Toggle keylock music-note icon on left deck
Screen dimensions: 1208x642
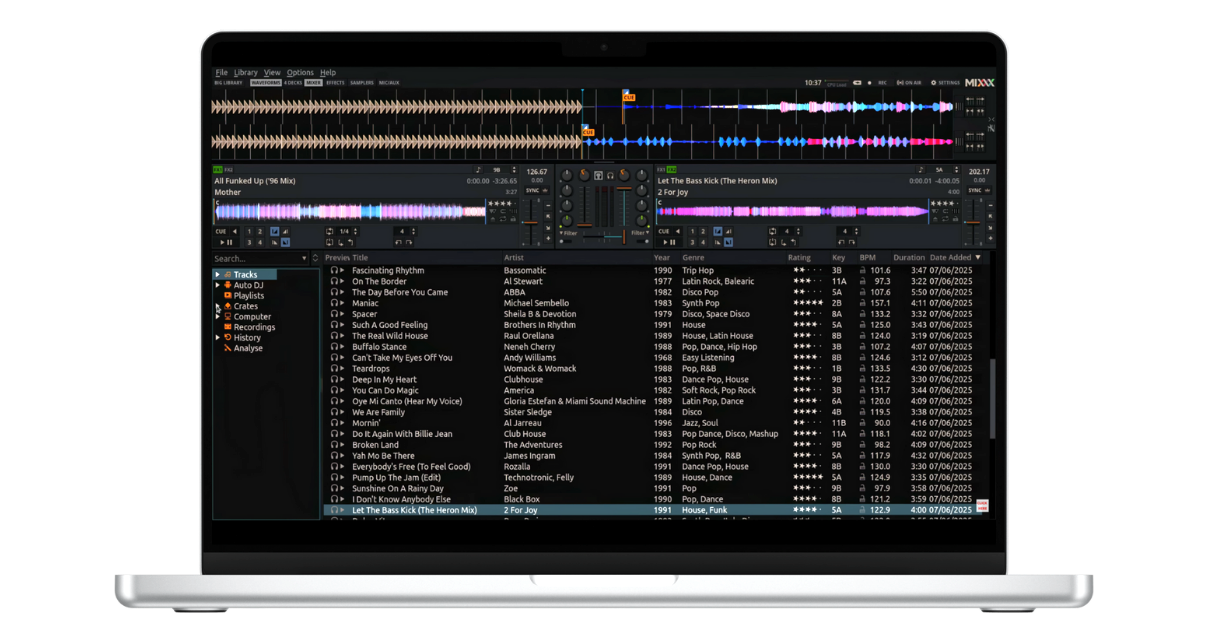[x=478, y=169]
